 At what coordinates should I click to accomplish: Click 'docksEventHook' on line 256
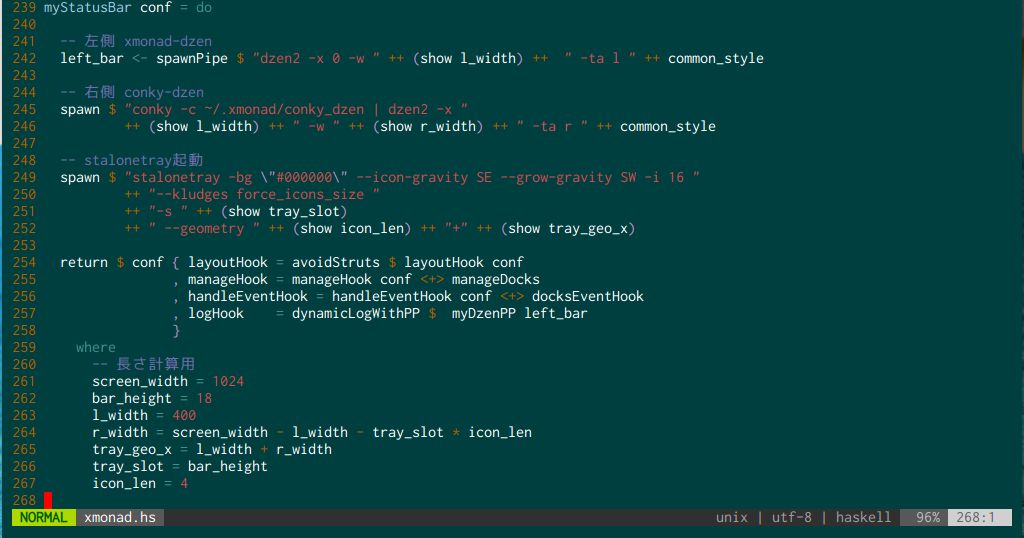click(588, 296)
